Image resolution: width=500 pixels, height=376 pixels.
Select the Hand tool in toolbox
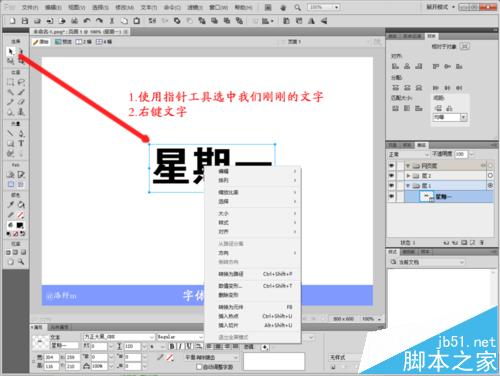pos(10,262)
